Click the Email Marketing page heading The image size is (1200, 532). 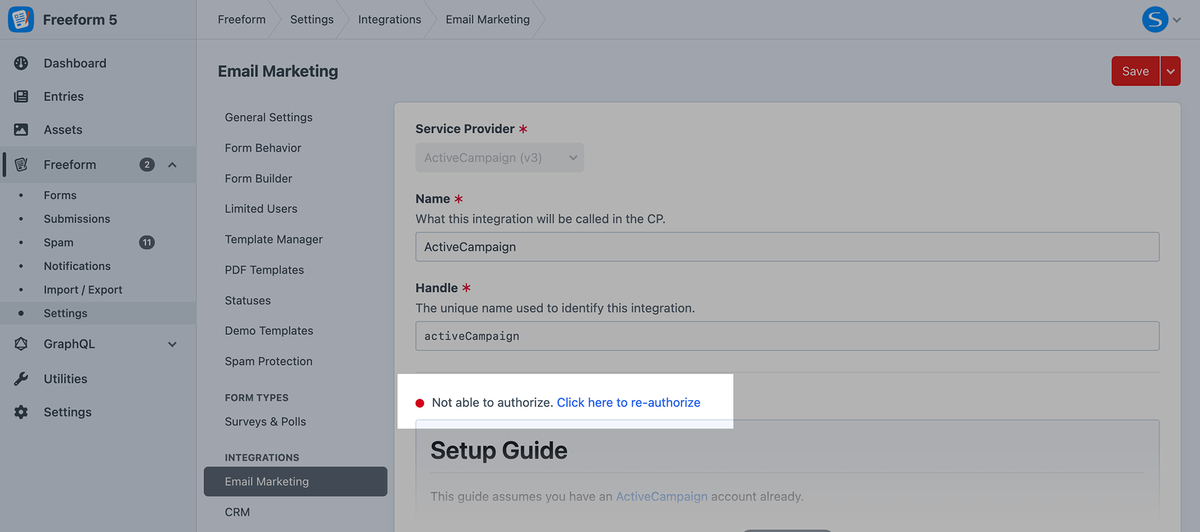tap(278, 71)
